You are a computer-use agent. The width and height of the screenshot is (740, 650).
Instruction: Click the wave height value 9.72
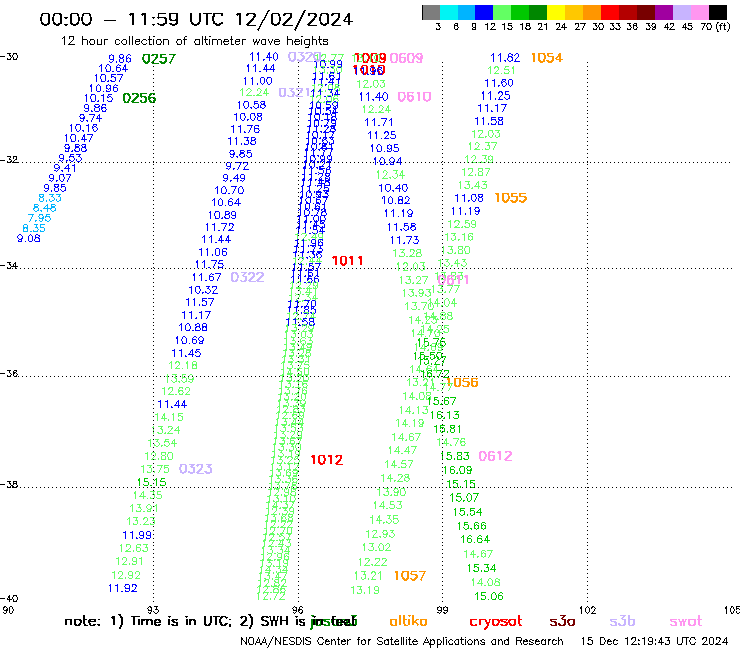[237, 166]
